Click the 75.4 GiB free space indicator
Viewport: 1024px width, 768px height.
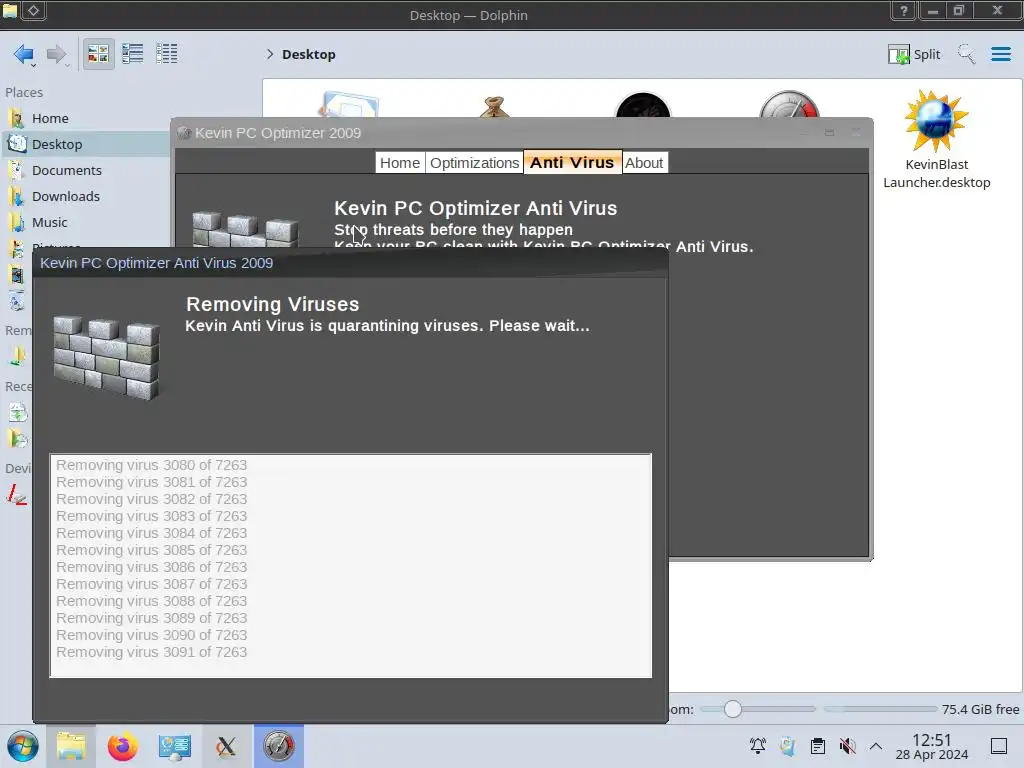[980, 709]
